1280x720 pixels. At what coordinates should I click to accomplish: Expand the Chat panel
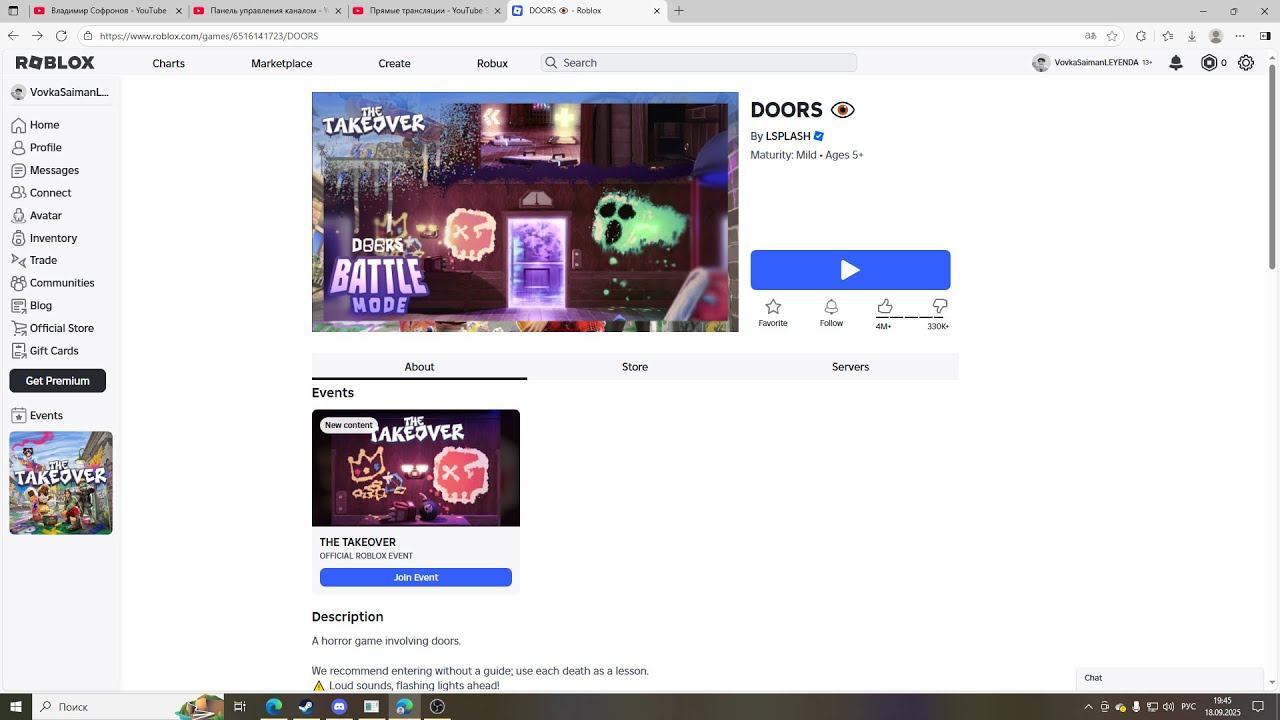tap(1169, 678)
